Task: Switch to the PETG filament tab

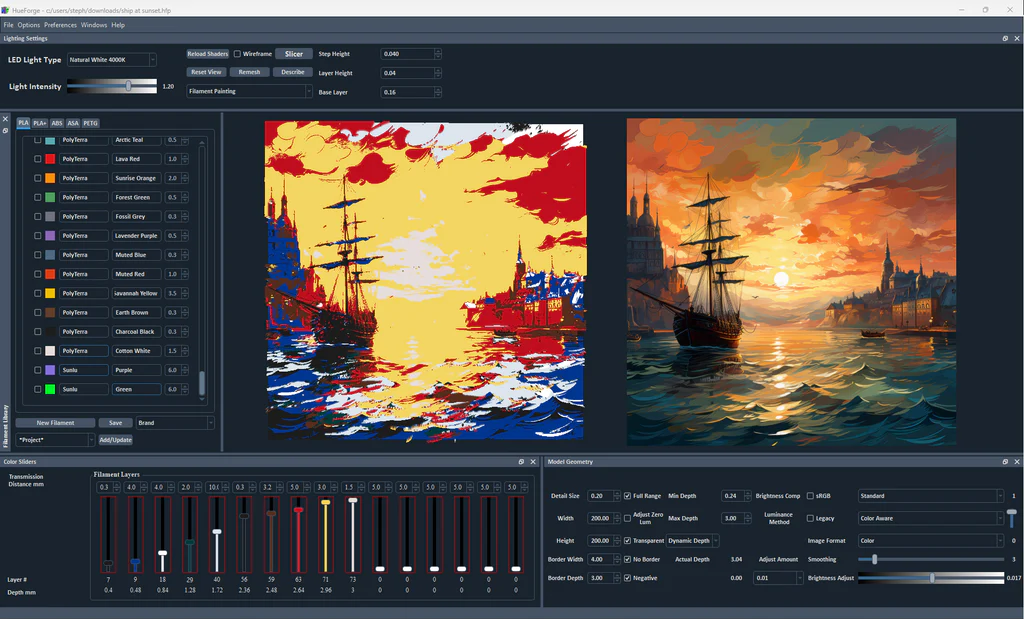Action: [x=90, y=123]
